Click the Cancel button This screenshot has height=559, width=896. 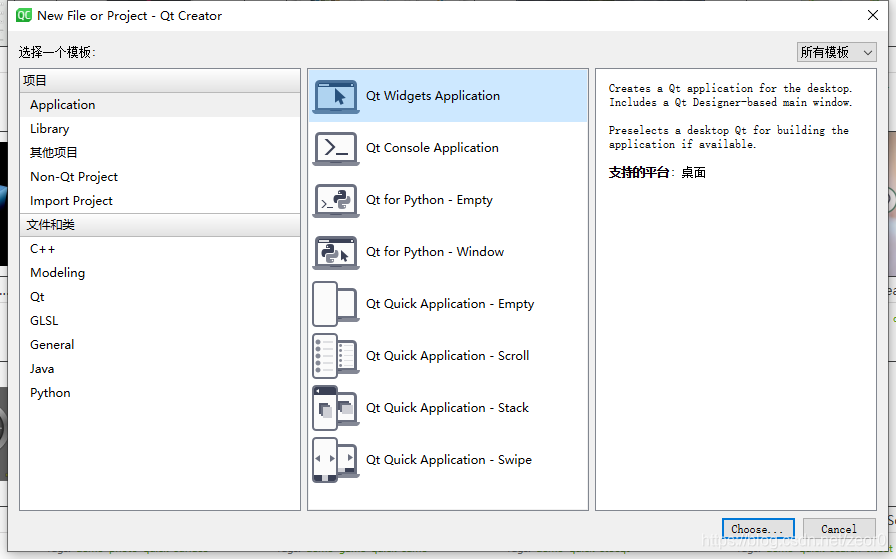pos(839,529)
